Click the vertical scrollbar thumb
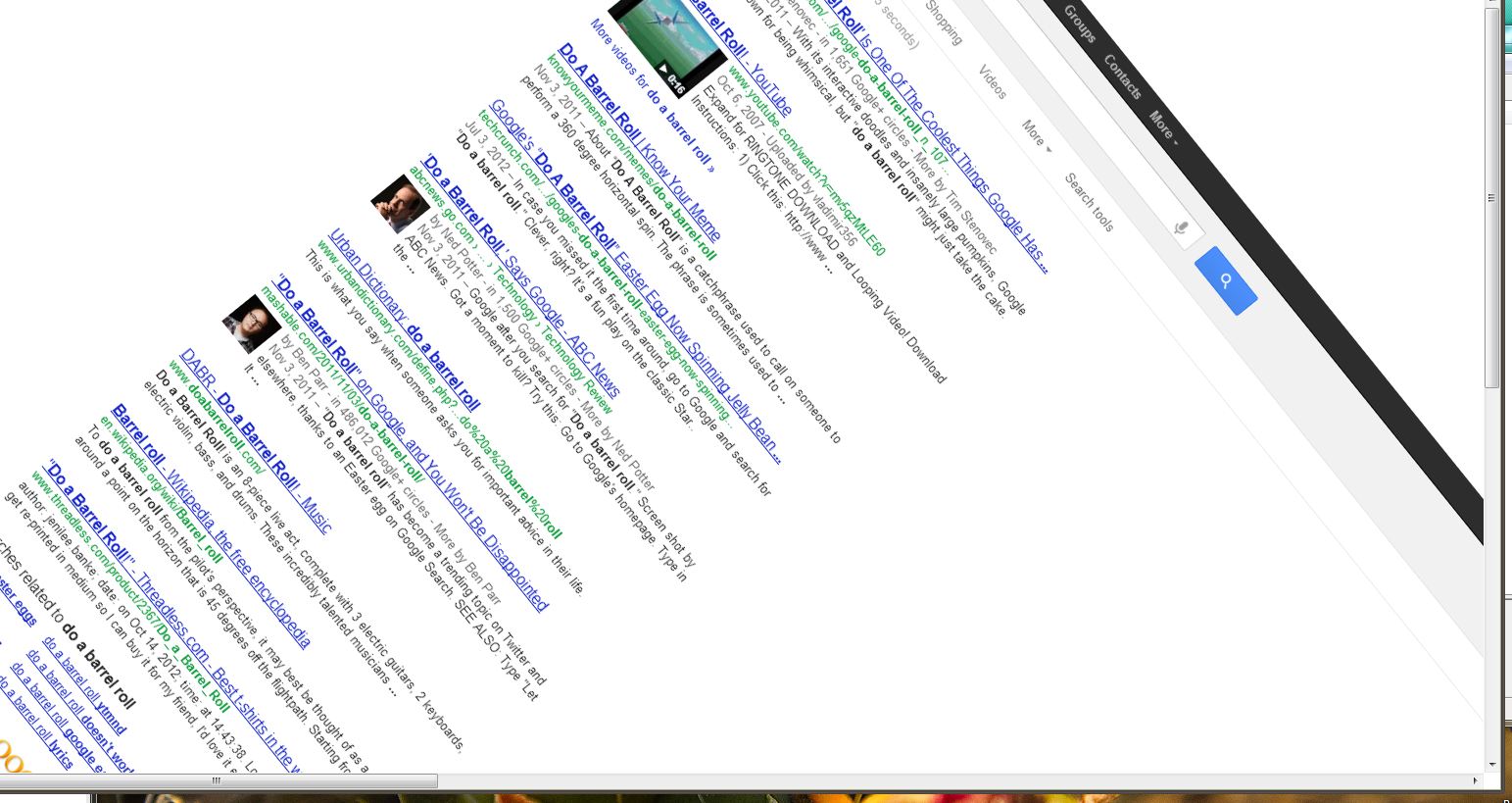 (1492, 196)
